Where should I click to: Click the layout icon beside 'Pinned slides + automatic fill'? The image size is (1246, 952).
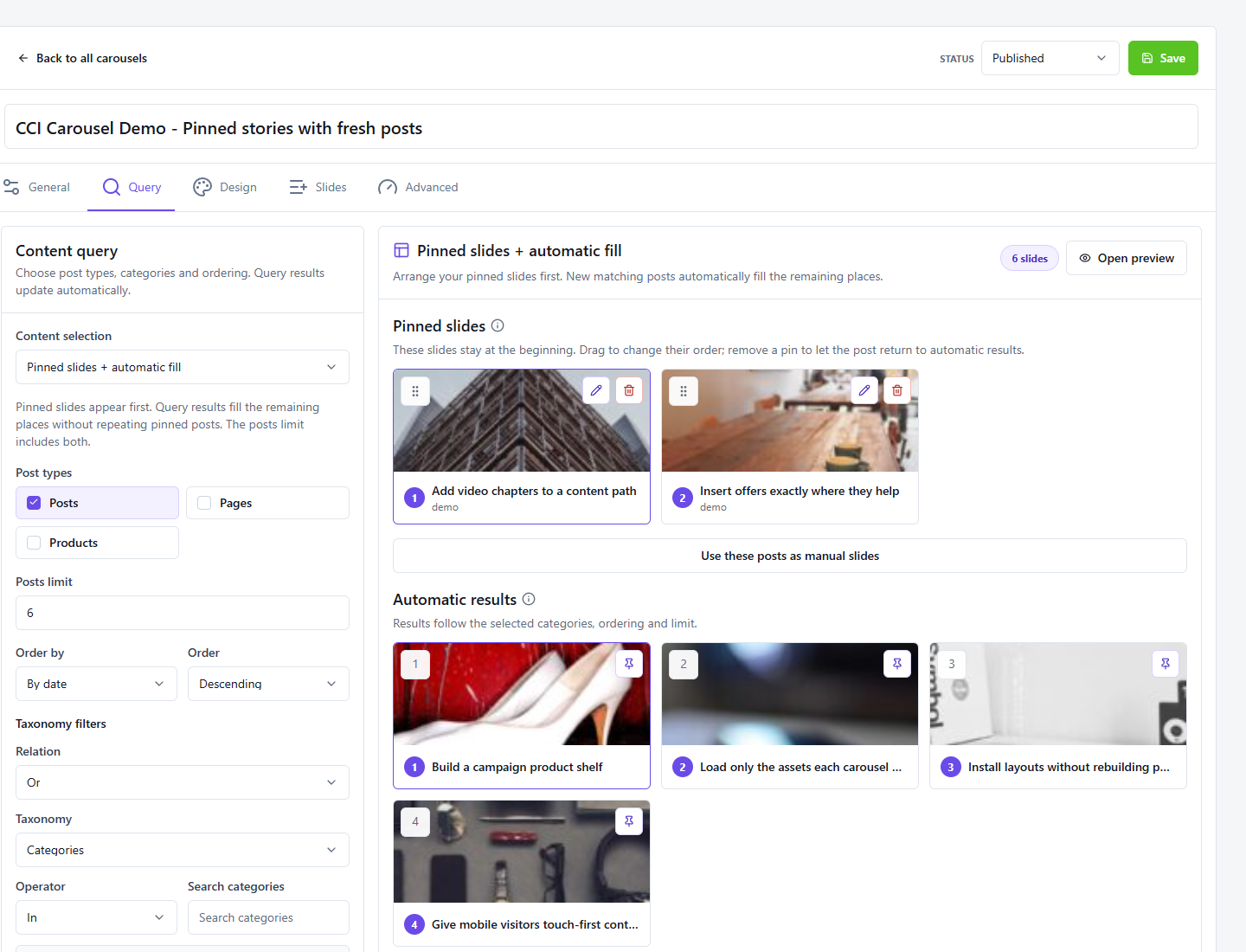click(x=401, y=250)
